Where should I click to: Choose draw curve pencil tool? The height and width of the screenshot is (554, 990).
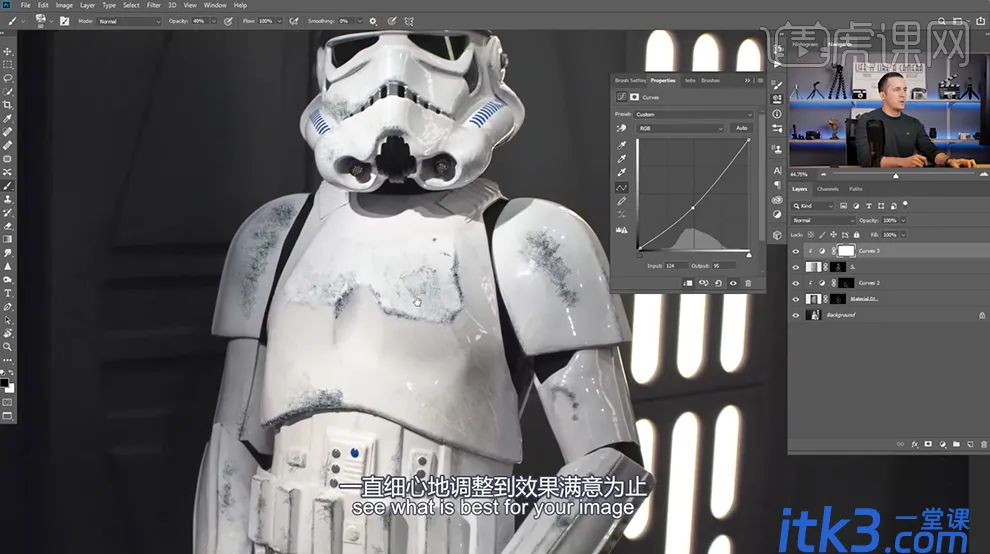click(621, 202)
